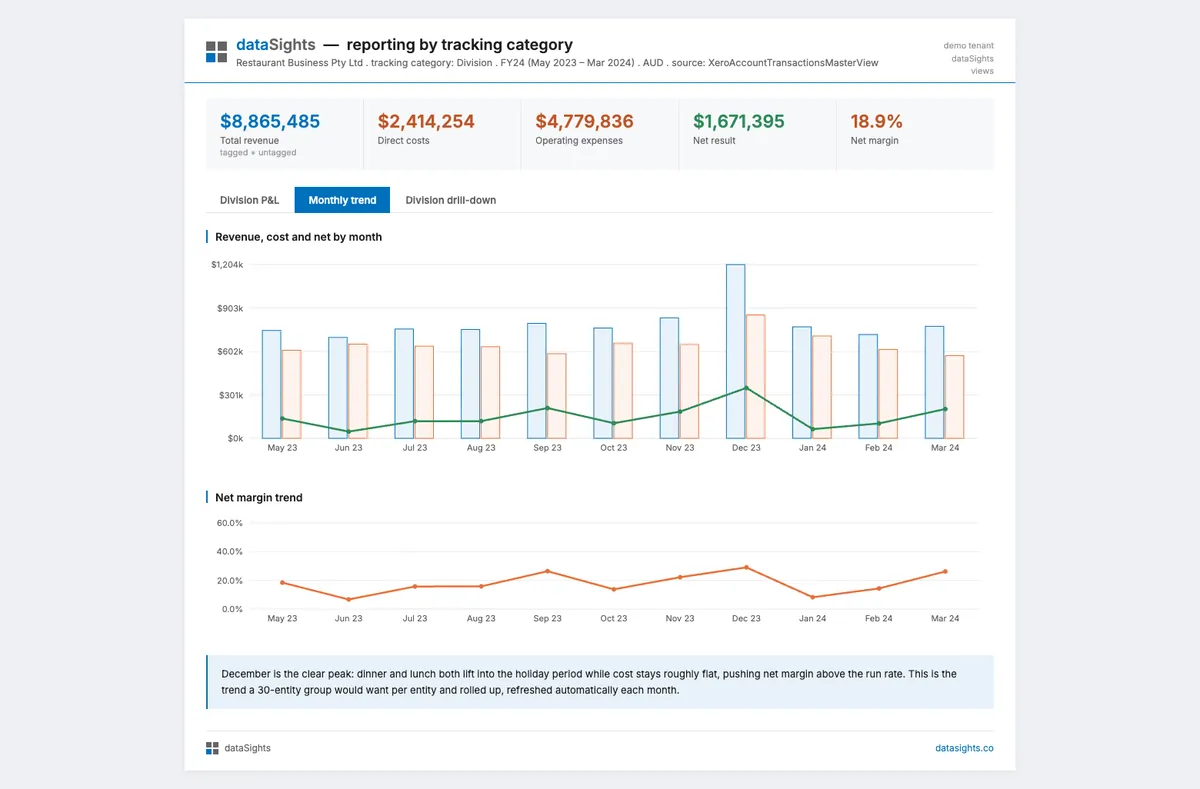Screen dimensions: 1200x789
Task: Click the Total revenue $8,865,485 card
Action: [x=284, y=134]
